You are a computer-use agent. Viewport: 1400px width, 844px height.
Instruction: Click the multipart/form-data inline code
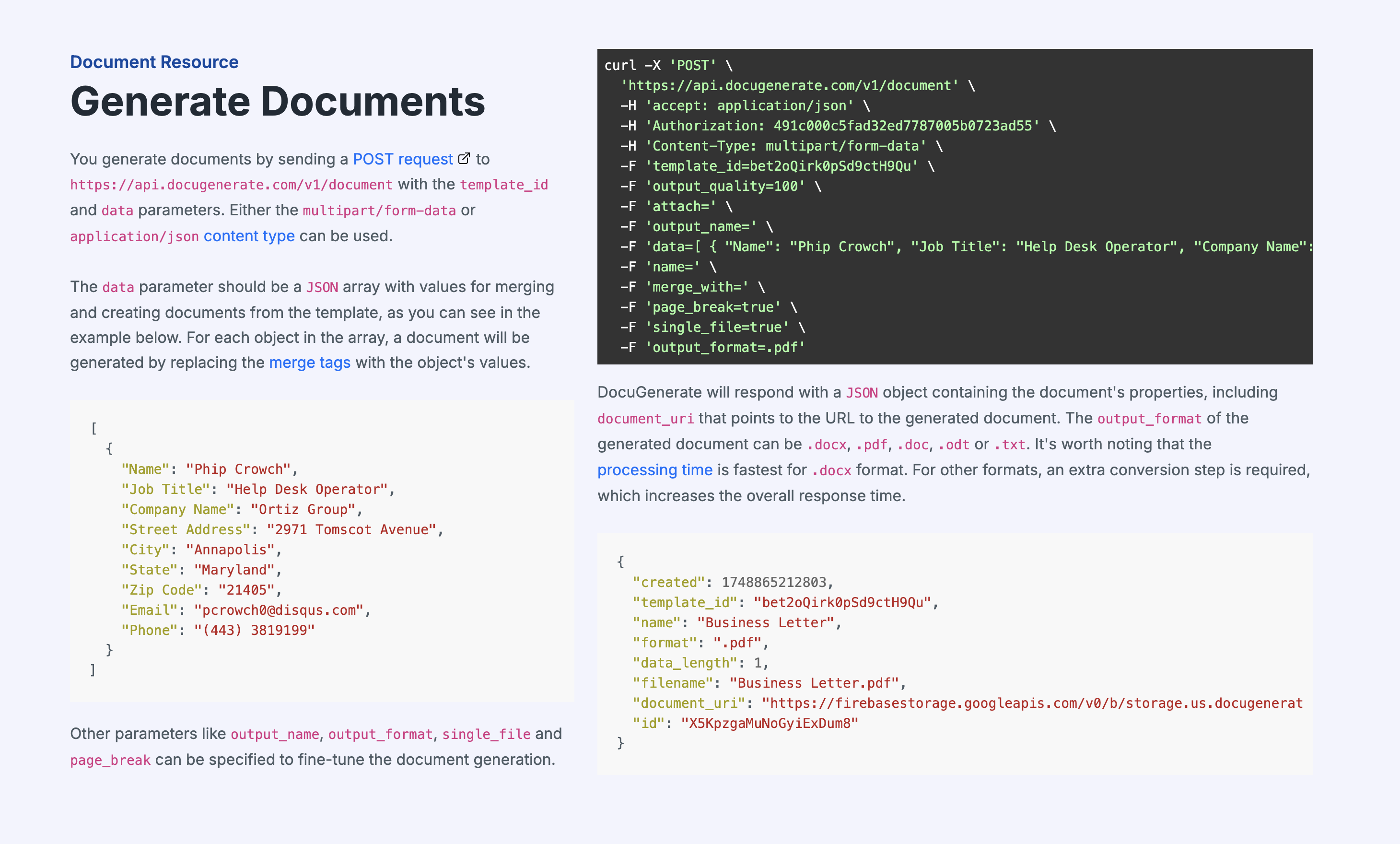pyautogui.click(x=378, y=210)
